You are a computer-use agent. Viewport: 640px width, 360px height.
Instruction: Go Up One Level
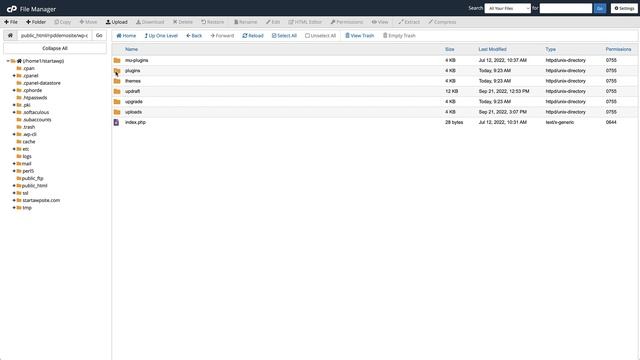(161, 36)
